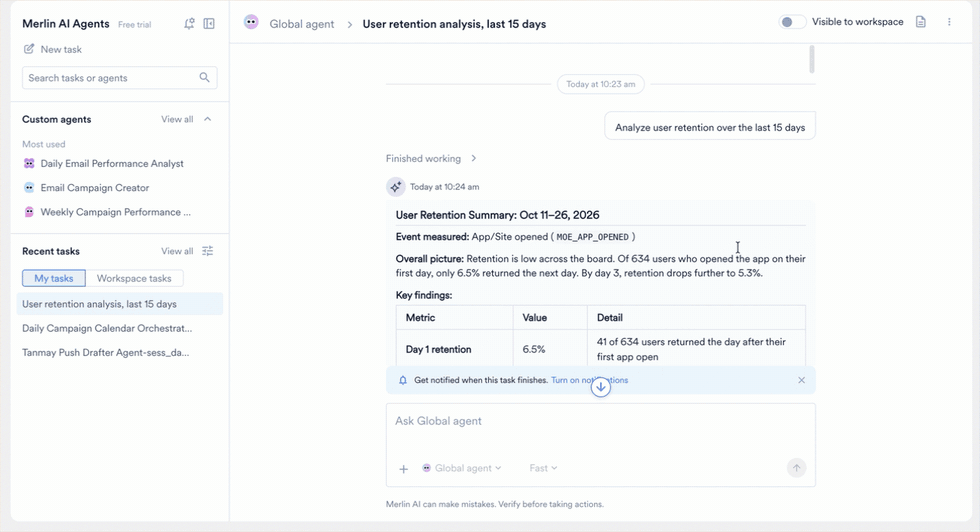This screenshot has width=980, height=532.
Task: Click the Metric column header
Action: point(454,318)
